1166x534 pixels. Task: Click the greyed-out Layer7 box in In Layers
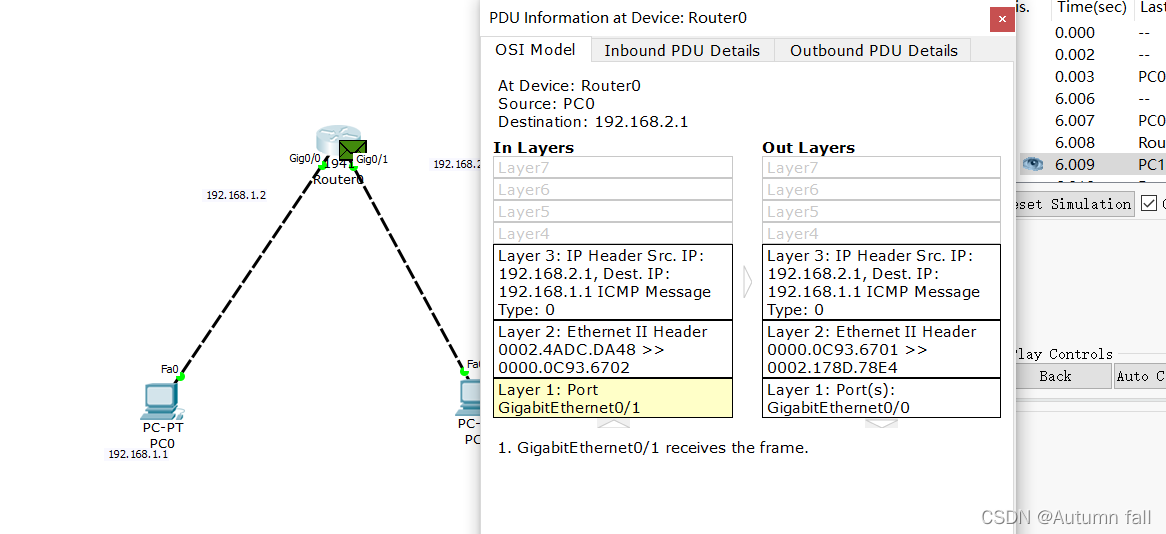pos(613,167)
